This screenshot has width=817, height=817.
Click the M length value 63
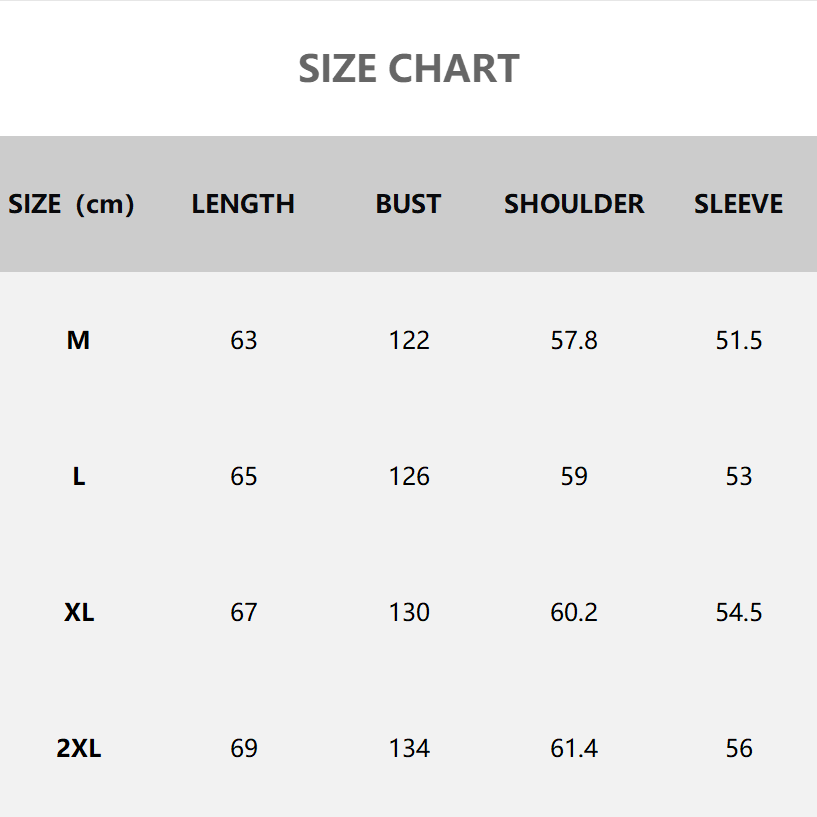[244, 341]
